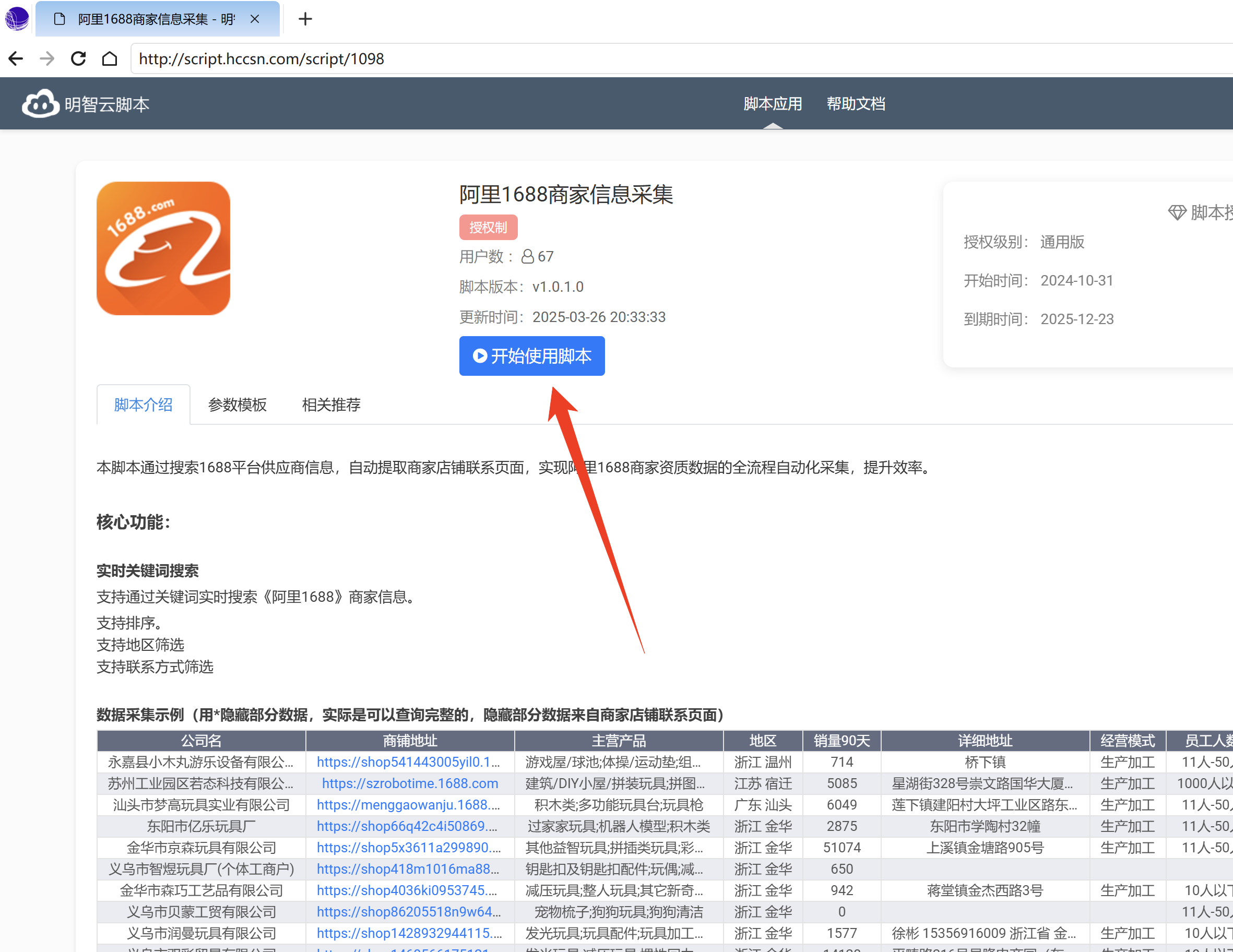The height and width of the screenshot is (952, 1233).
Task: Open the 脚本应用 navigation item
Action: tap(772, 104)
